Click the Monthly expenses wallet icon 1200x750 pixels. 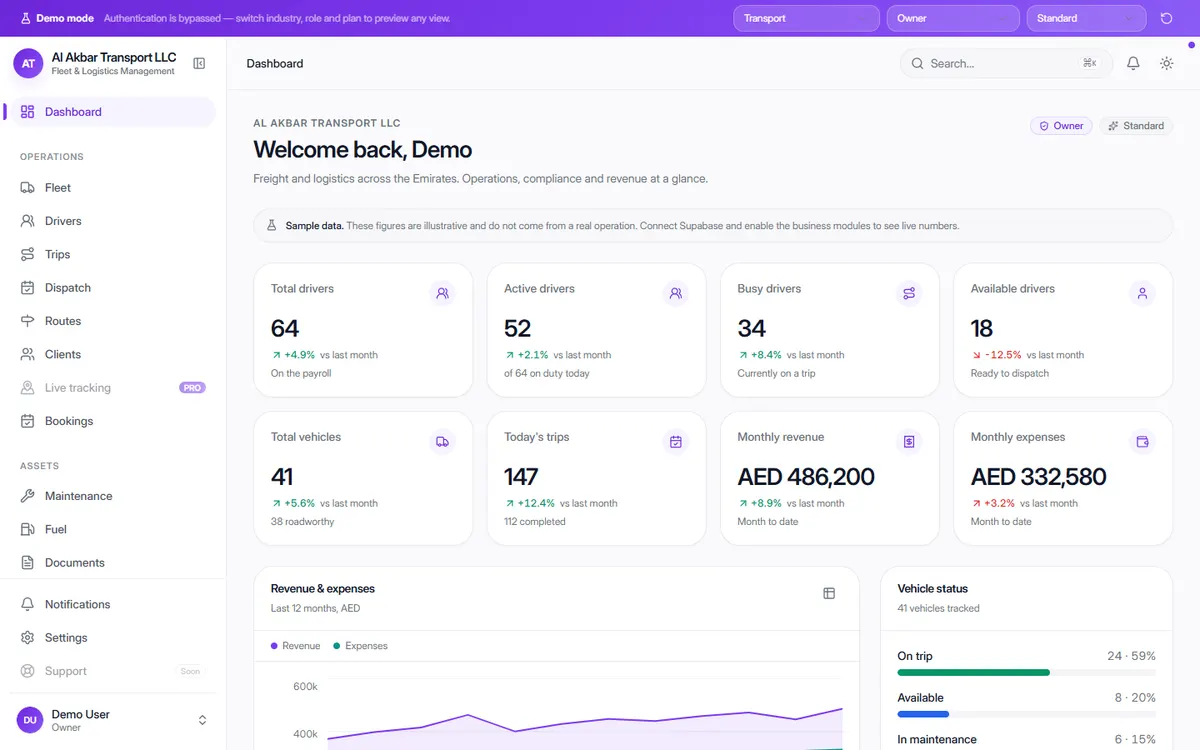coord(1142,442)
